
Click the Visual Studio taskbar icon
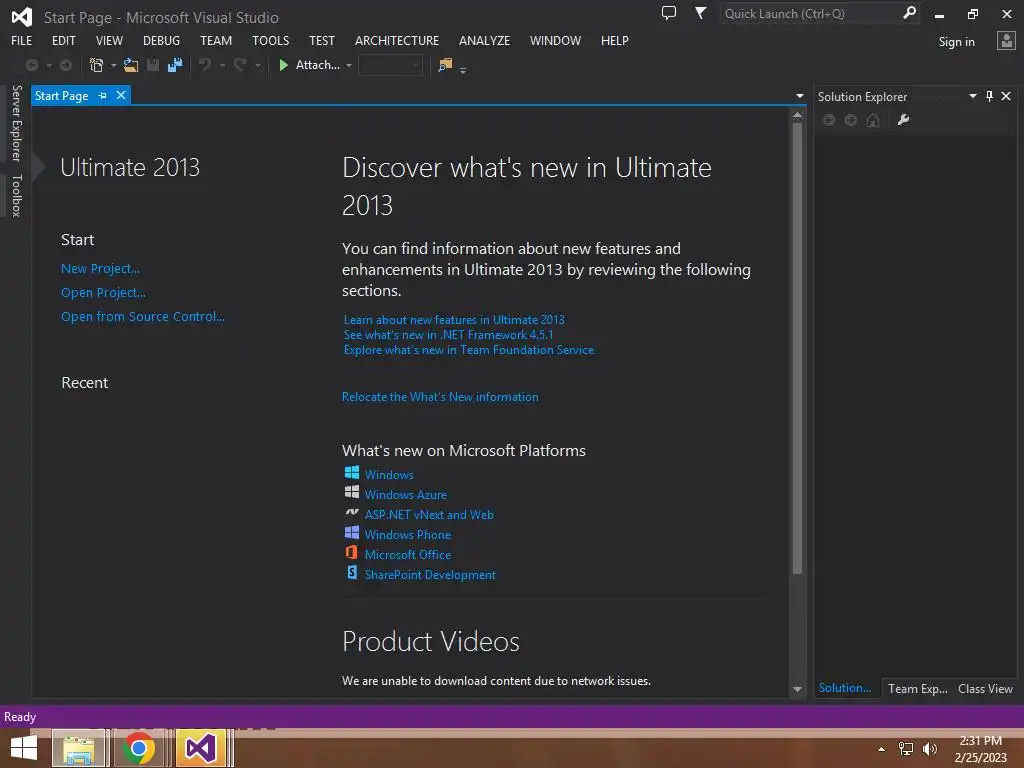200,748
